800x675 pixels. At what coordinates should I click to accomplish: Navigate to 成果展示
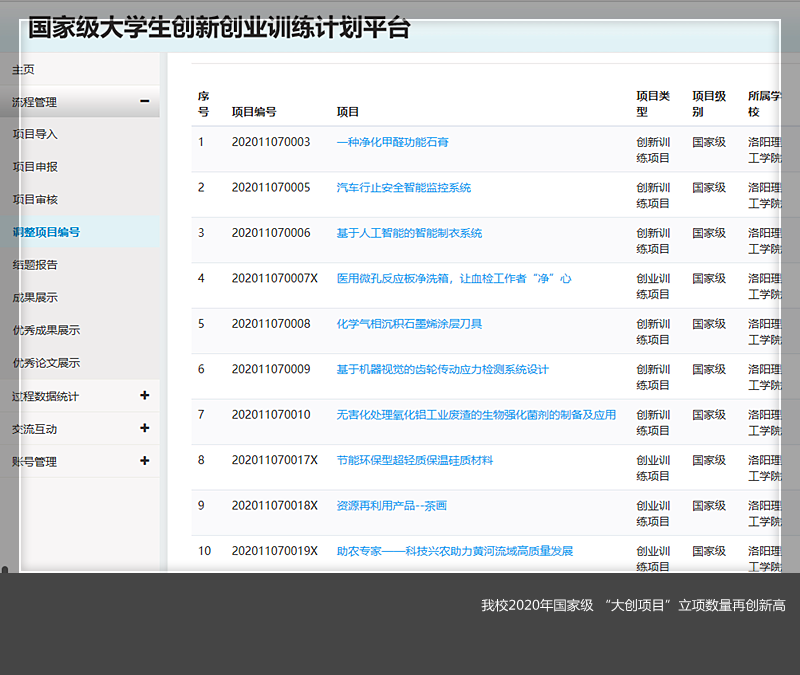click(x=35, y=297)
